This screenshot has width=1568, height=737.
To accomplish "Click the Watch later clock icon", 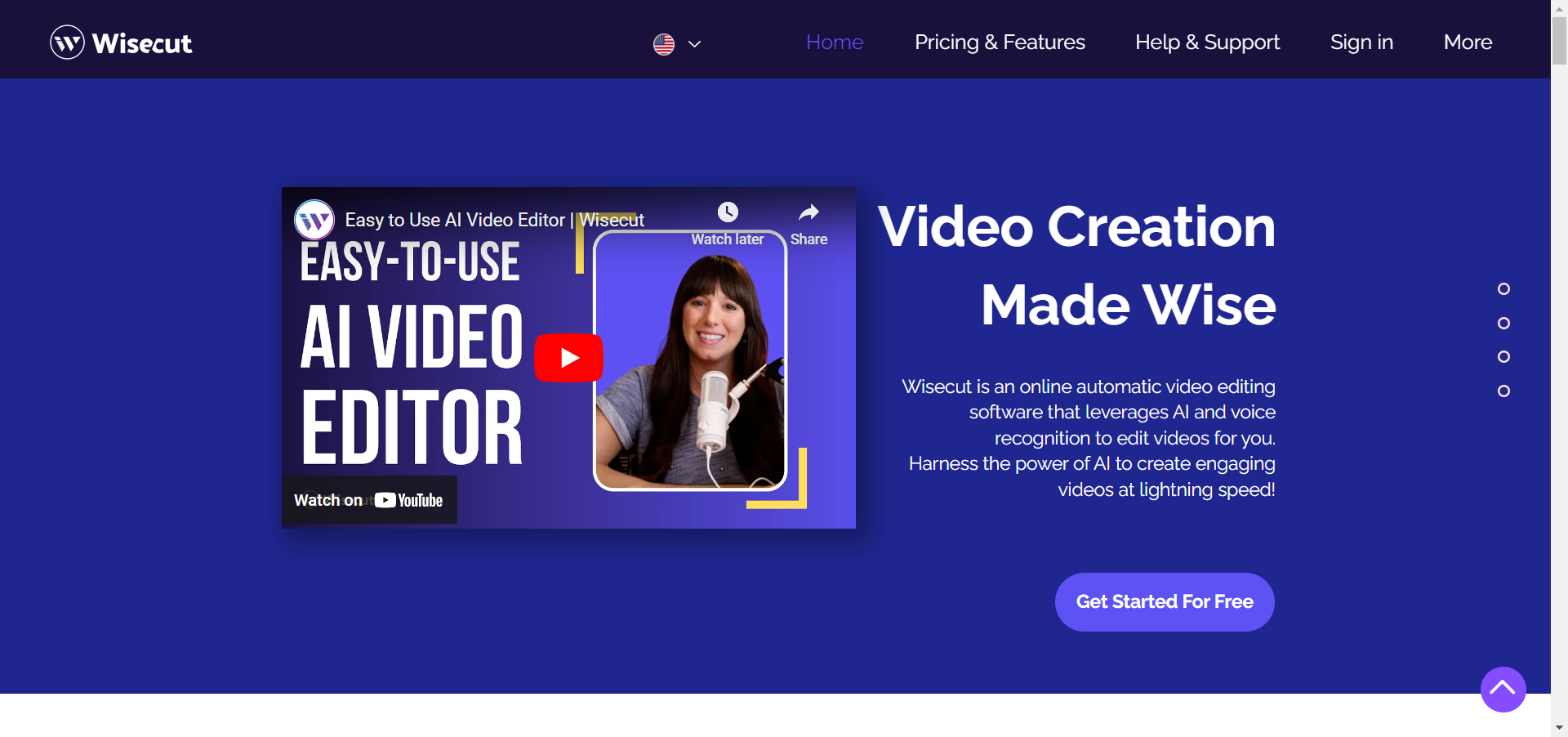I will coord(727,212).
